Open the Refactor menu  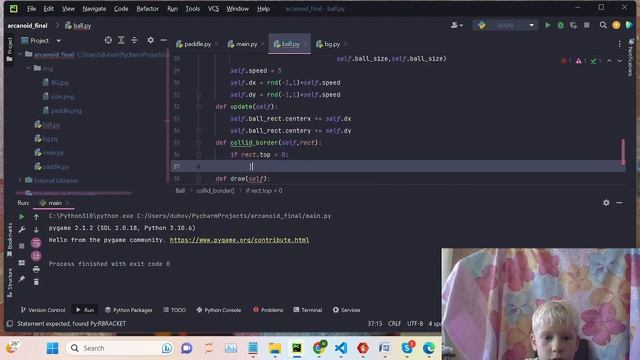pos(147,9)
